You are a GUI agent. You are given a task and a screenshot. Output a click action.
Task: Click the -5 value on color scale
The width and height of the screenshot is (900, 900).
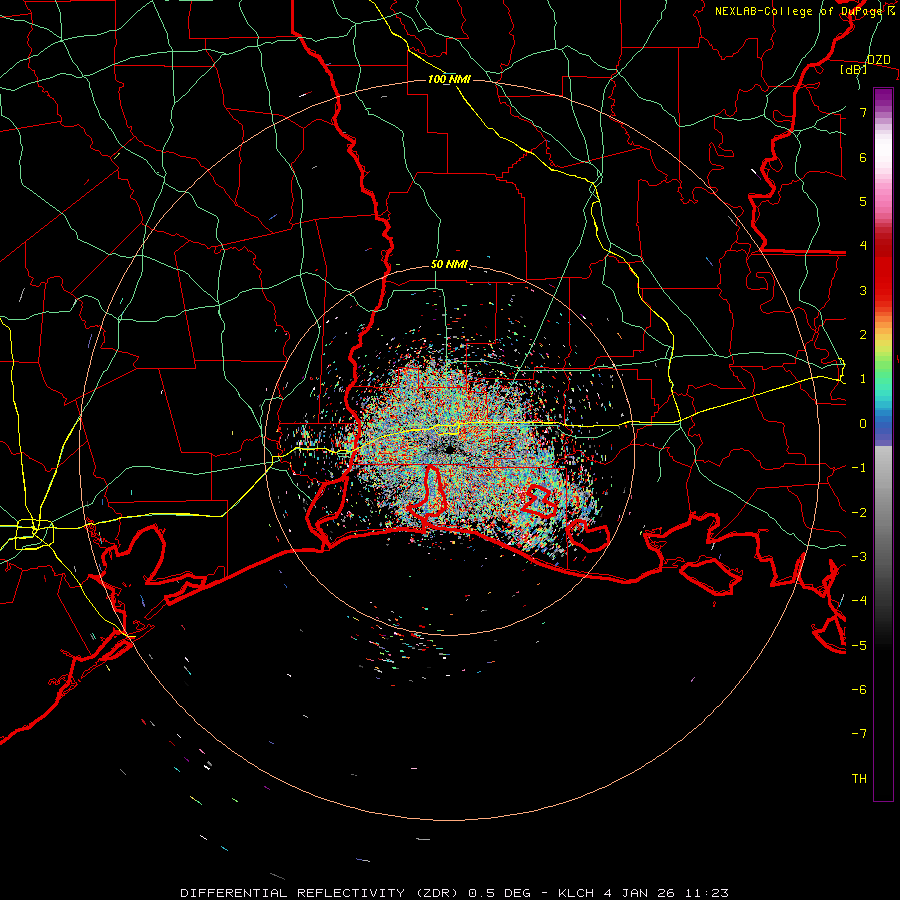click(x=859, y=645)
